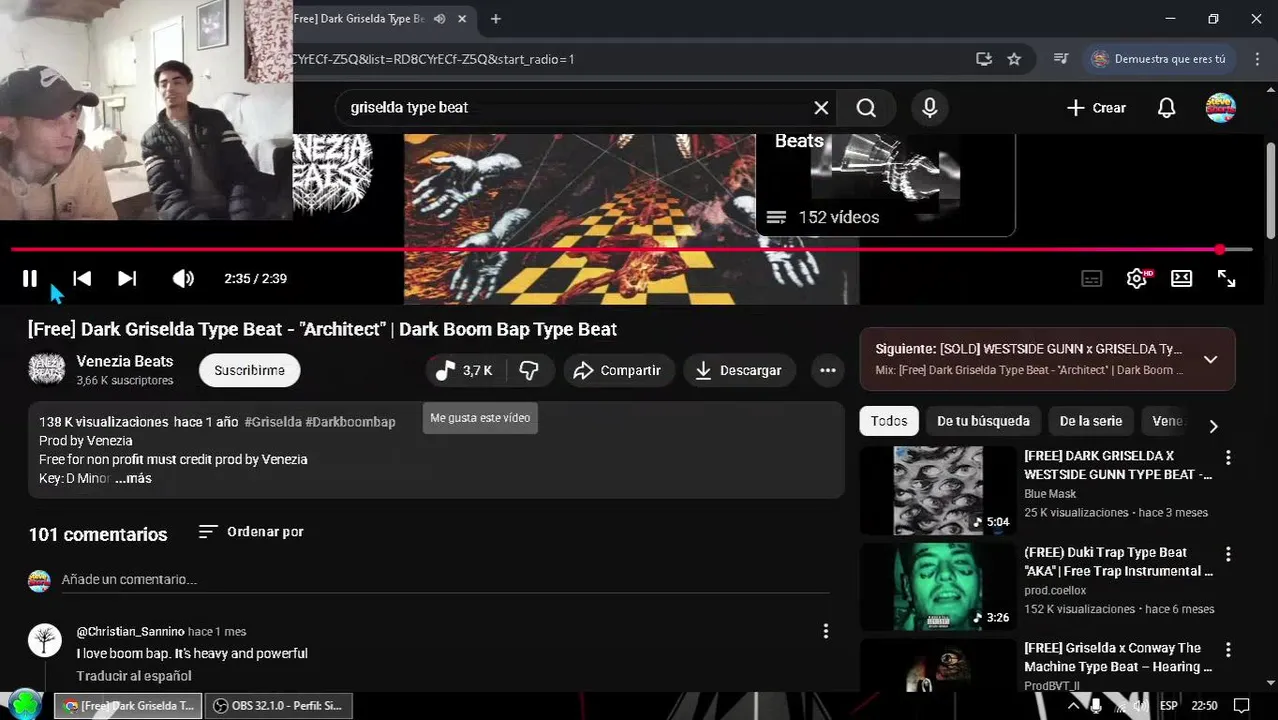Open the Chrome three-dot menu

(1257, 59)
